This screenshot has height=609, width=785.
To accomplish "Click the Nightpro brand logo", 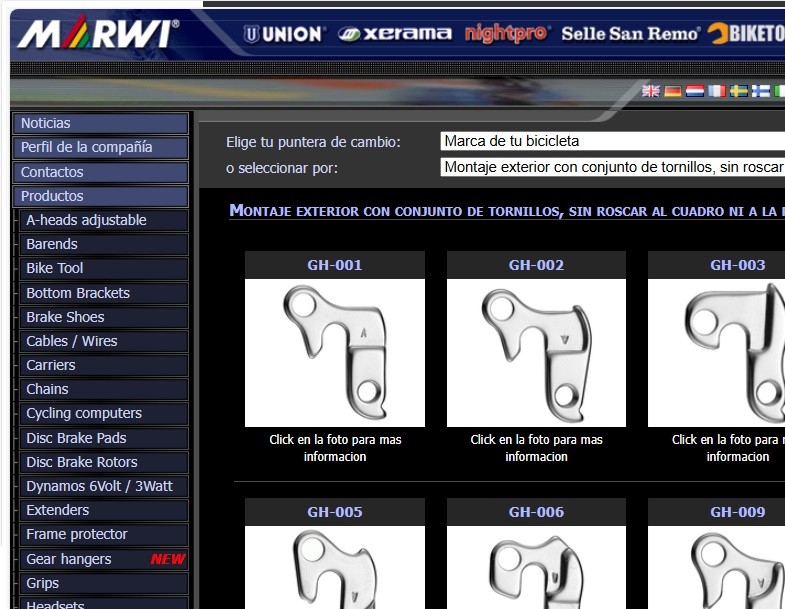I will tap(506, 34).
